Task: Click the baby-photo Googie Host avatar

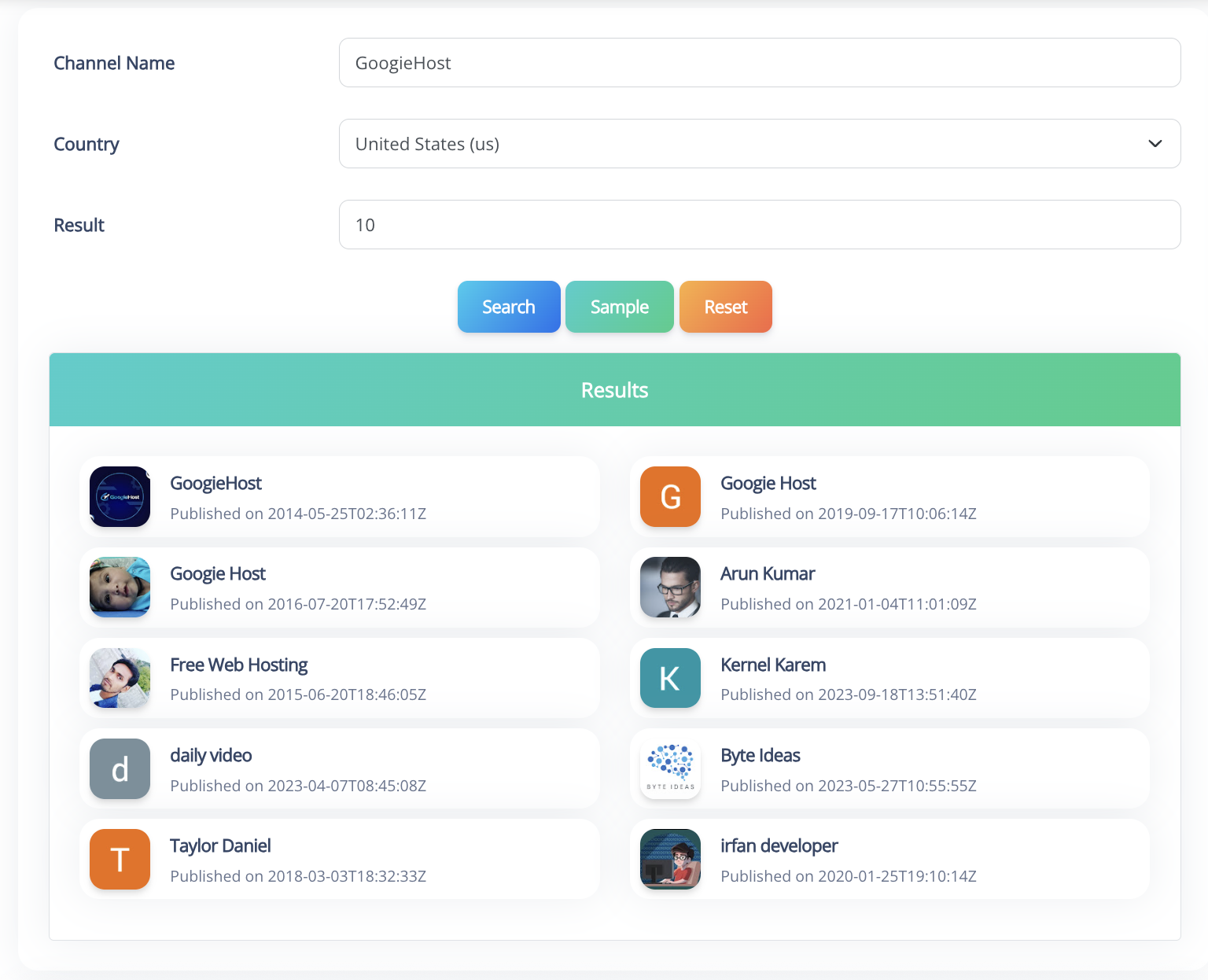Action: [120, 588]
